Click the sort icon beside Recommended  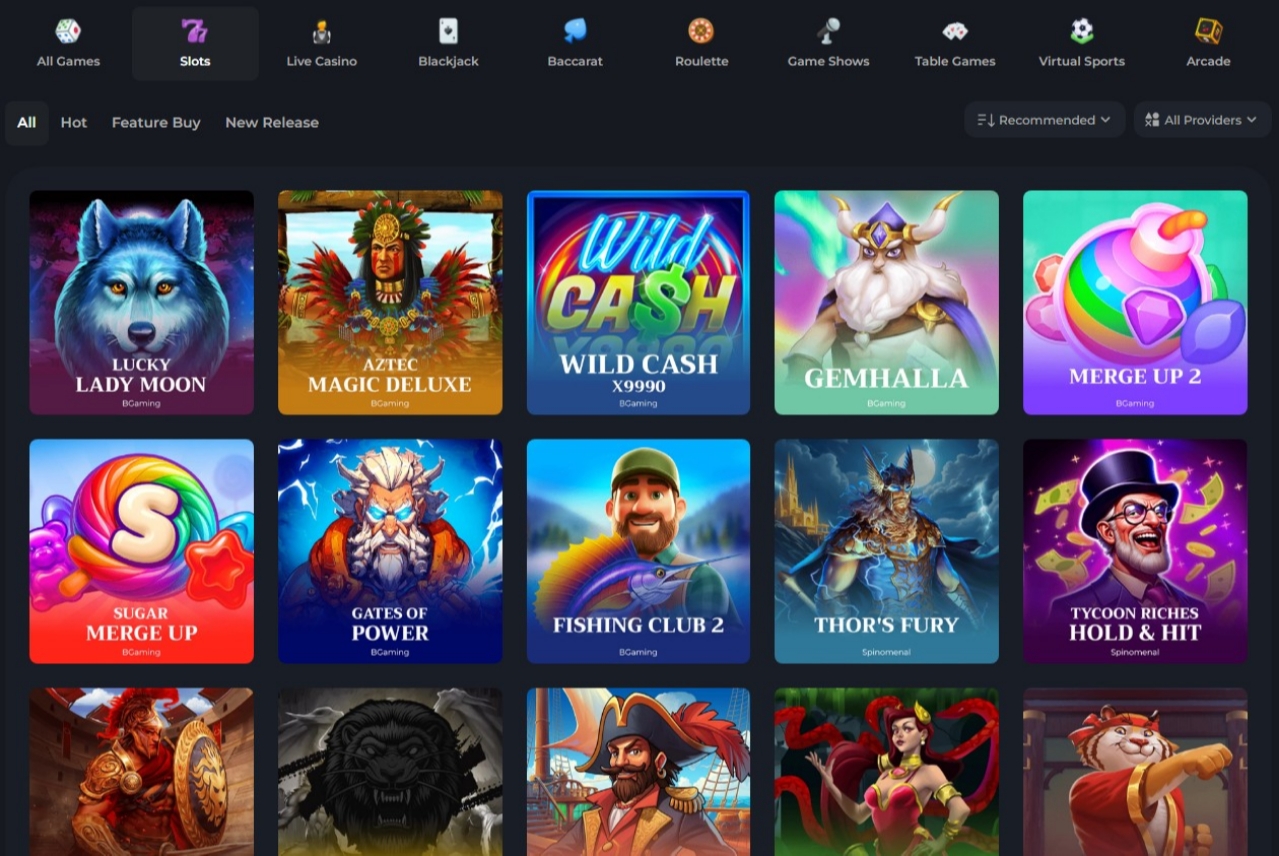pos(986,120)
